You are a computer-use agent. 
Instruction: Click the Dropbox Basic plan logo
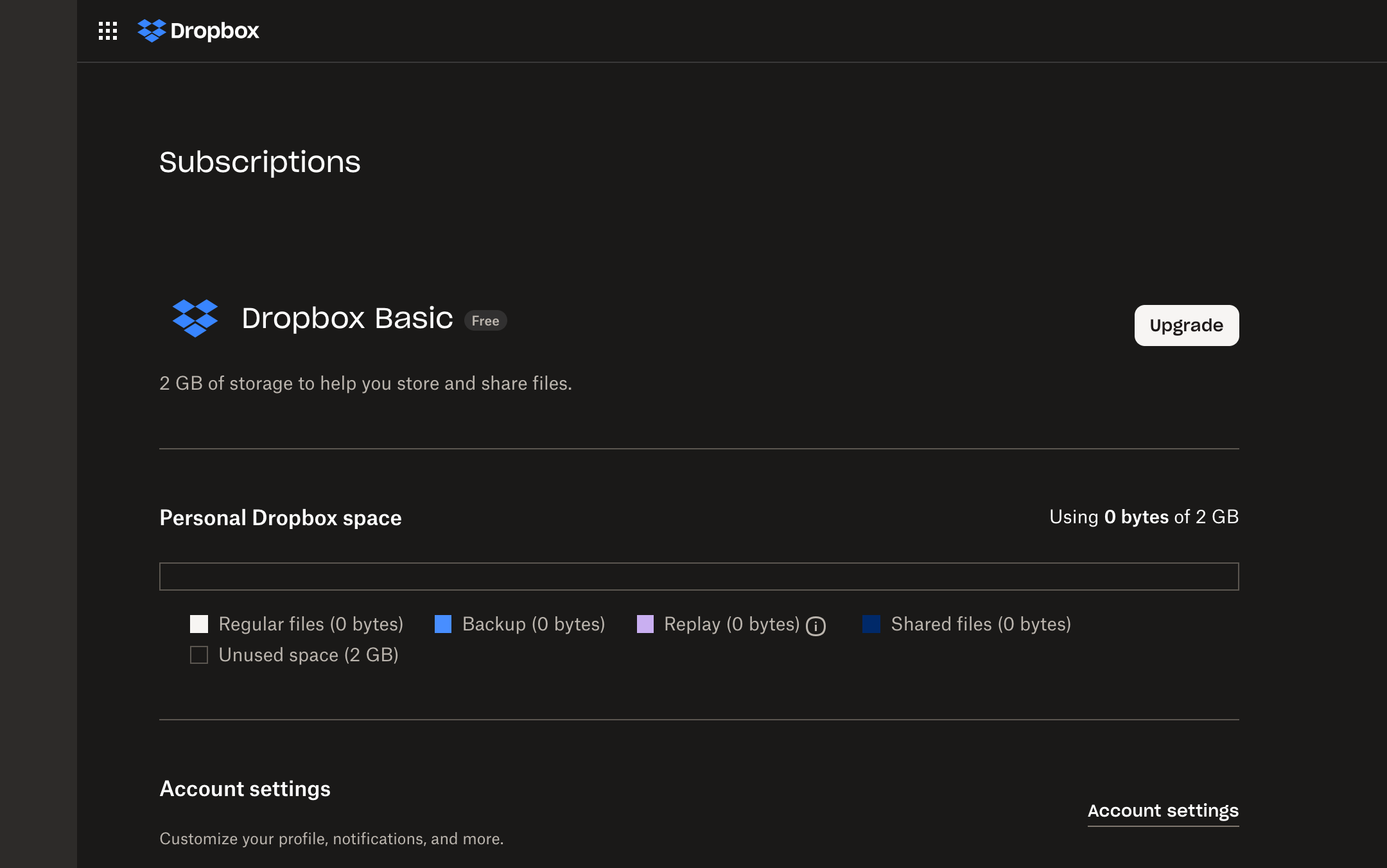(195, 318)
